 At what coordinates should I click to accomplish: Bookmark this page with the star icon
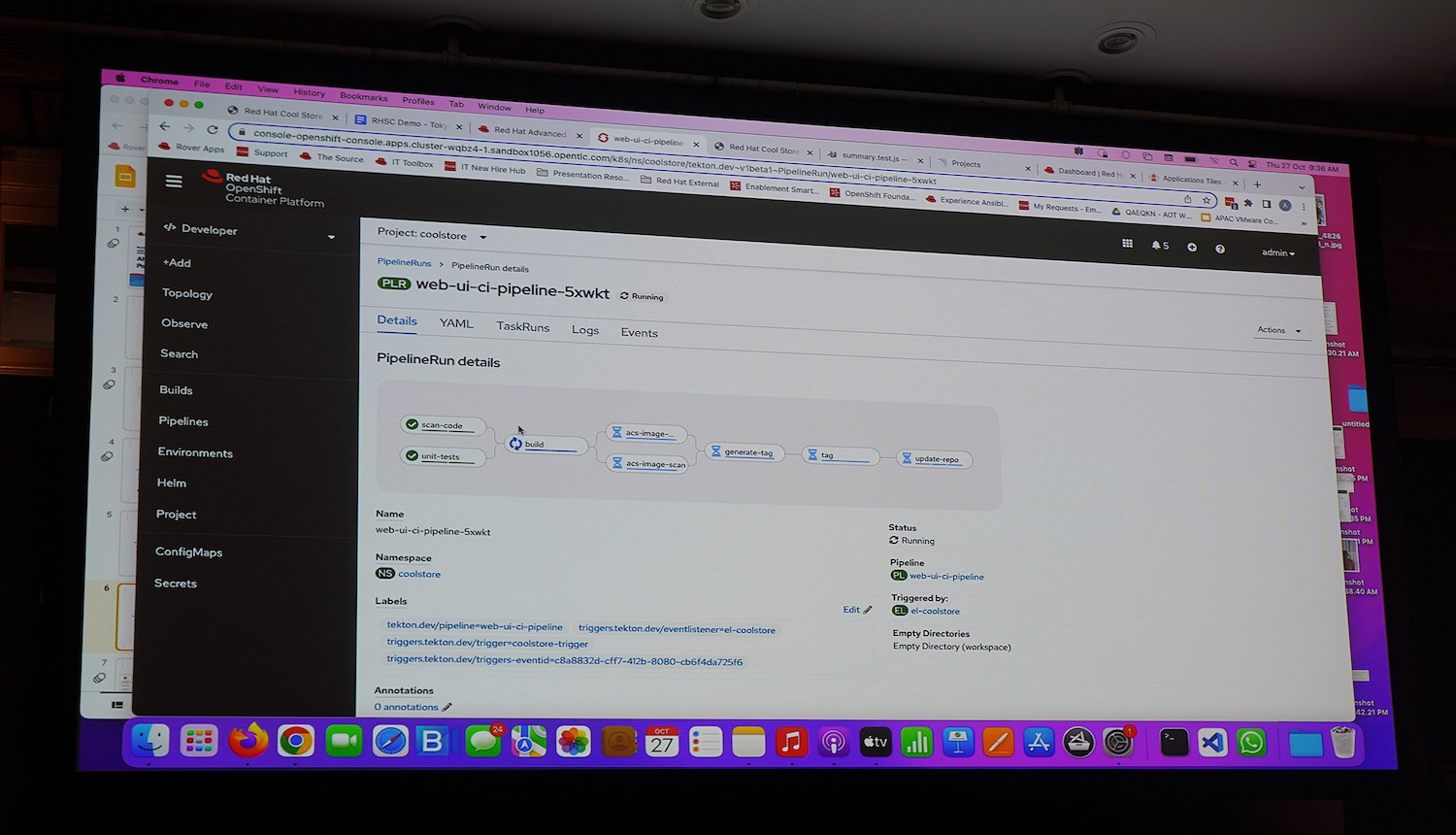point(1207,200)
